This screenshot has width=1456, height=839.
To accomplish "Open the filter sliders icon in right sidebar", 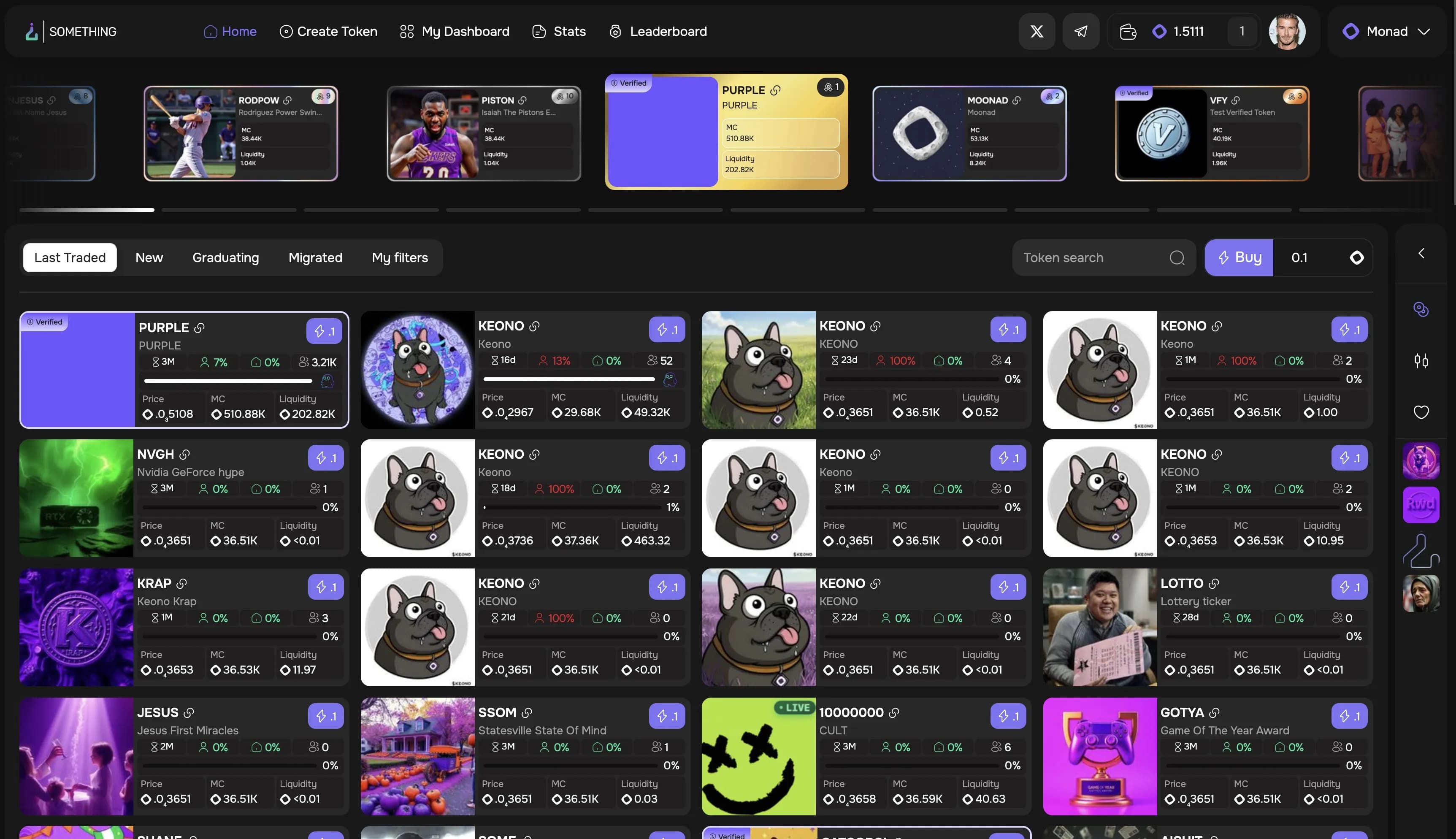I will click(1420, 361).
